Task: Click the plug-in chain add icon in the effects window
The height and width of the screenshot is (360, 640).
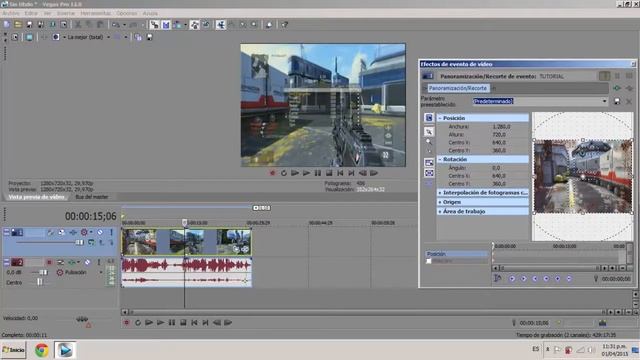Action: pyautogui.click(x=617, y=88)
